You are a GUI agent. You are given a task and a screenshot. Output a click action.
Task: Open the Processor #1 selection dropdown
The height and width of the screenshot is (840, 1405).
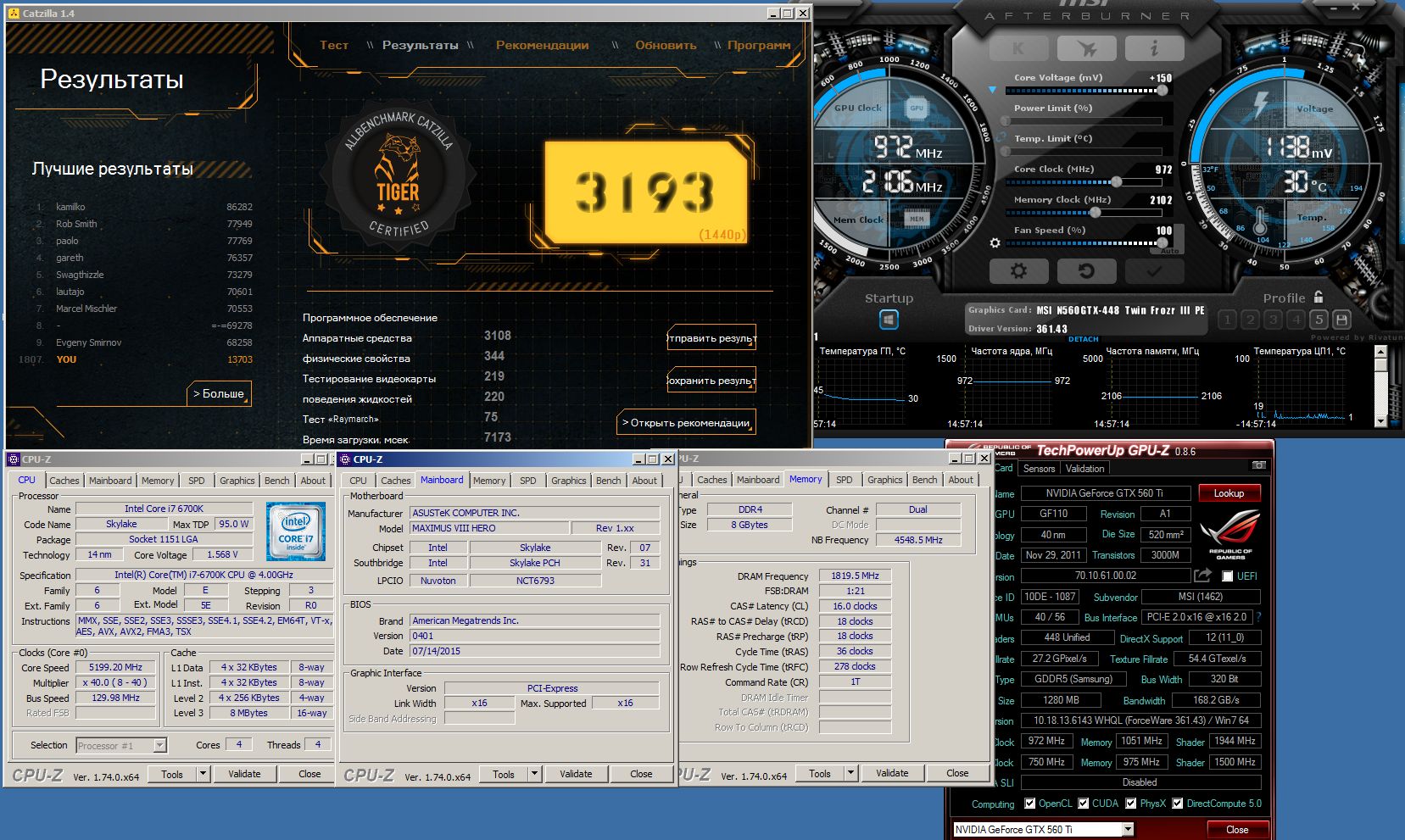(159, 746)
